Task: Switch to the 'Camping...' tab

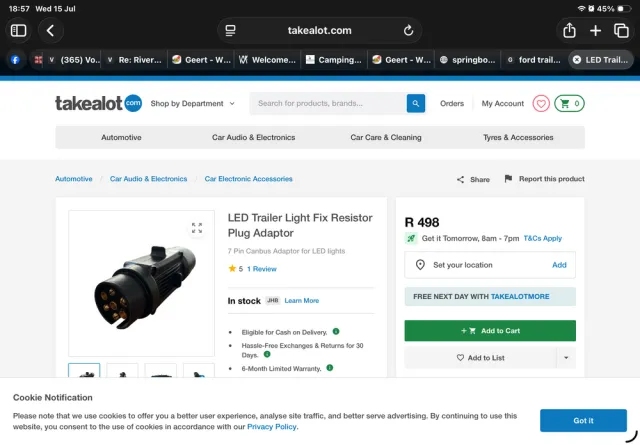Action: (x=334, y=60)
